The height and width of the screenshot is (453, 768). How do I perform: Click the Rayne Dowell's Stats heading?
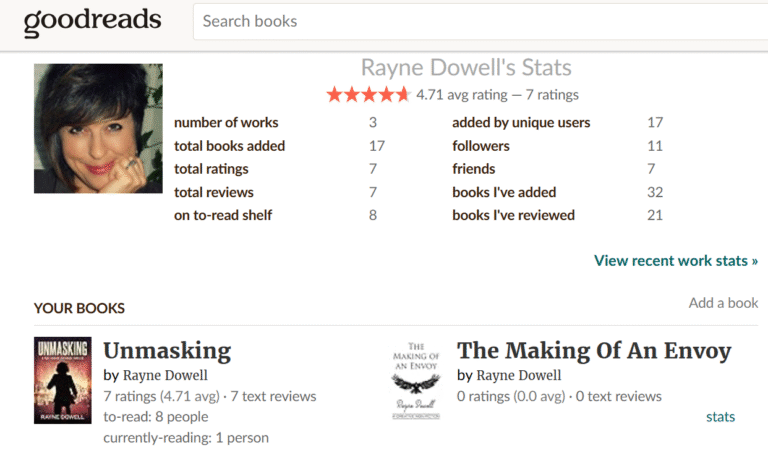click(x=466, y=68)
